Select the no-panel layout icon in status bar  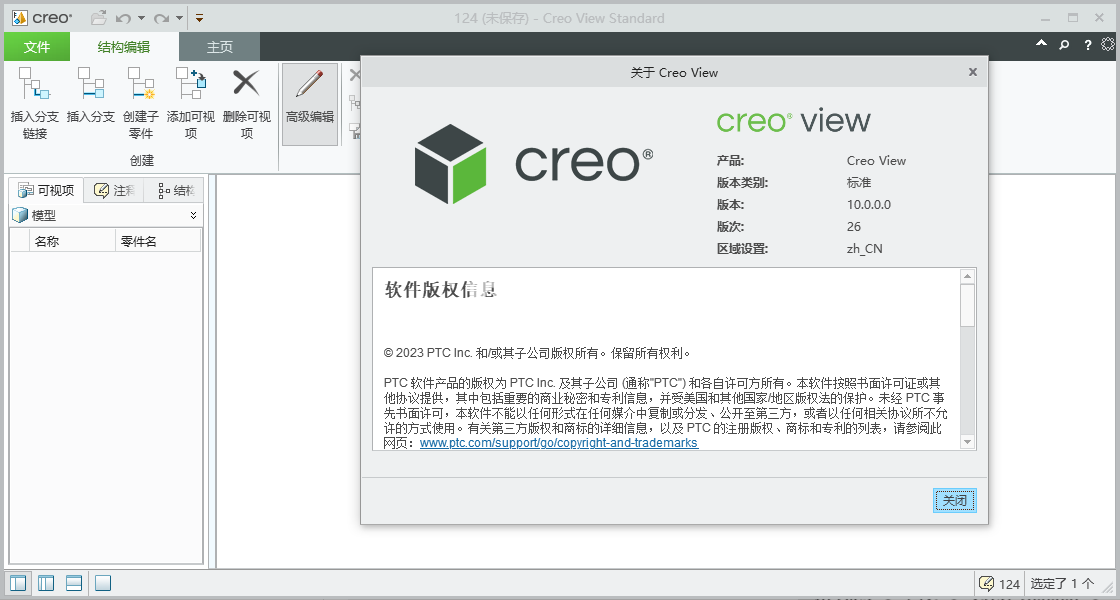coord(103,584)
